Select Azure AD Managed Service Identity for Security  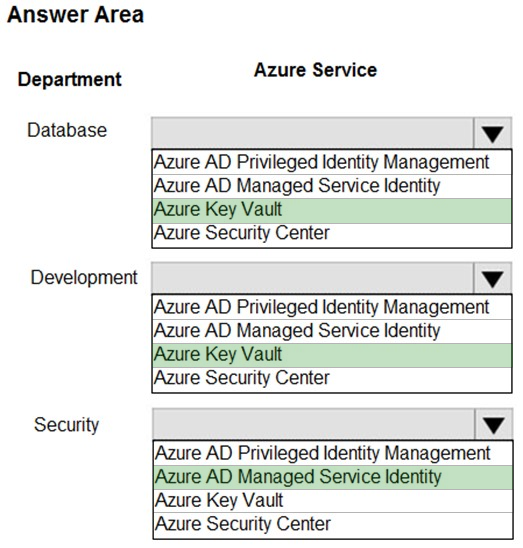pyautogui.click(x=333, y=477)
